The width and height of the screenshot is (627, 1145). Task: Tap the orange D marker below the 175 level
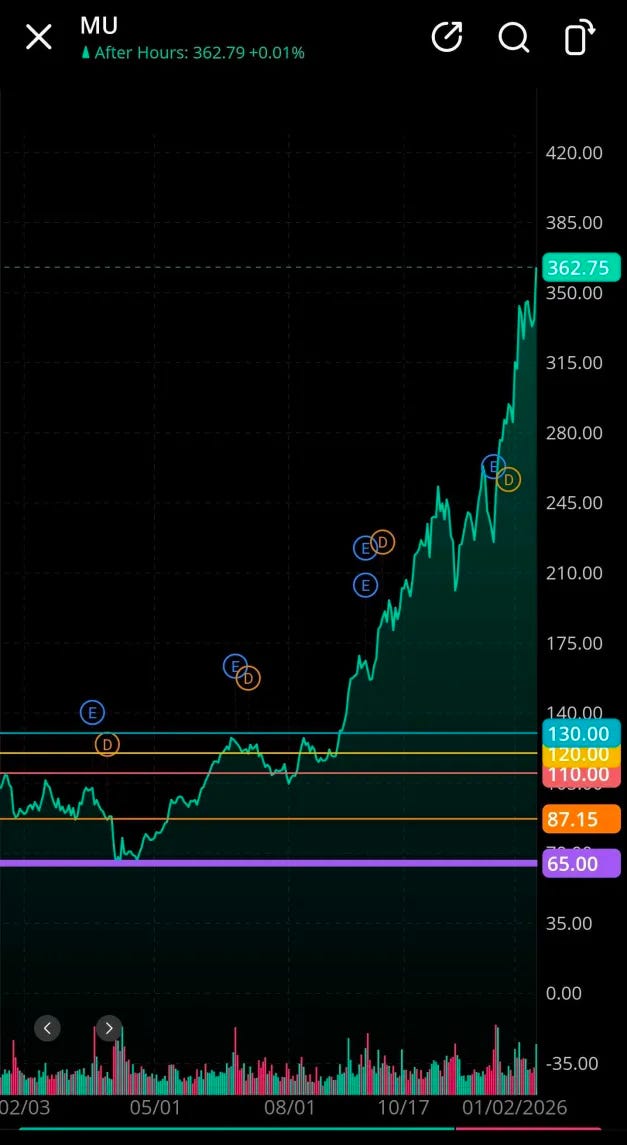(x=248, y=678)
